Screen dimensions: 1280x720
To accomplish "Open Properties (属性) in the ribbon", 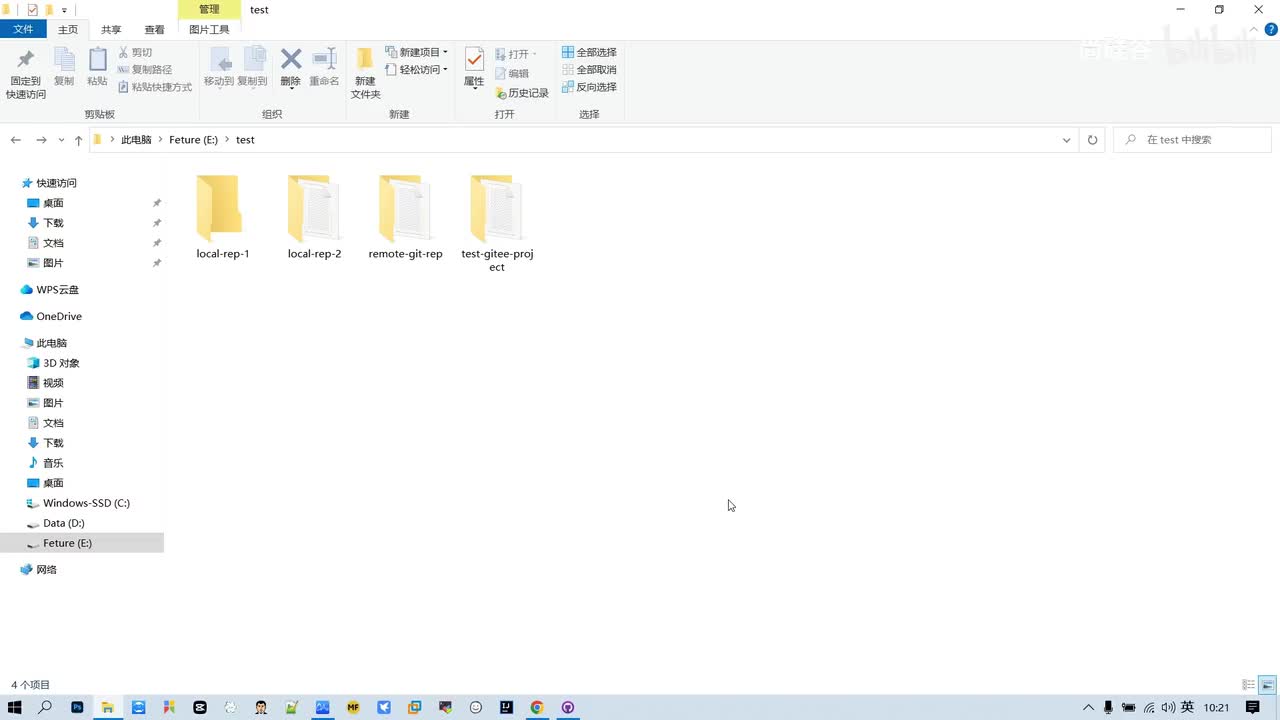I will 474,68.
